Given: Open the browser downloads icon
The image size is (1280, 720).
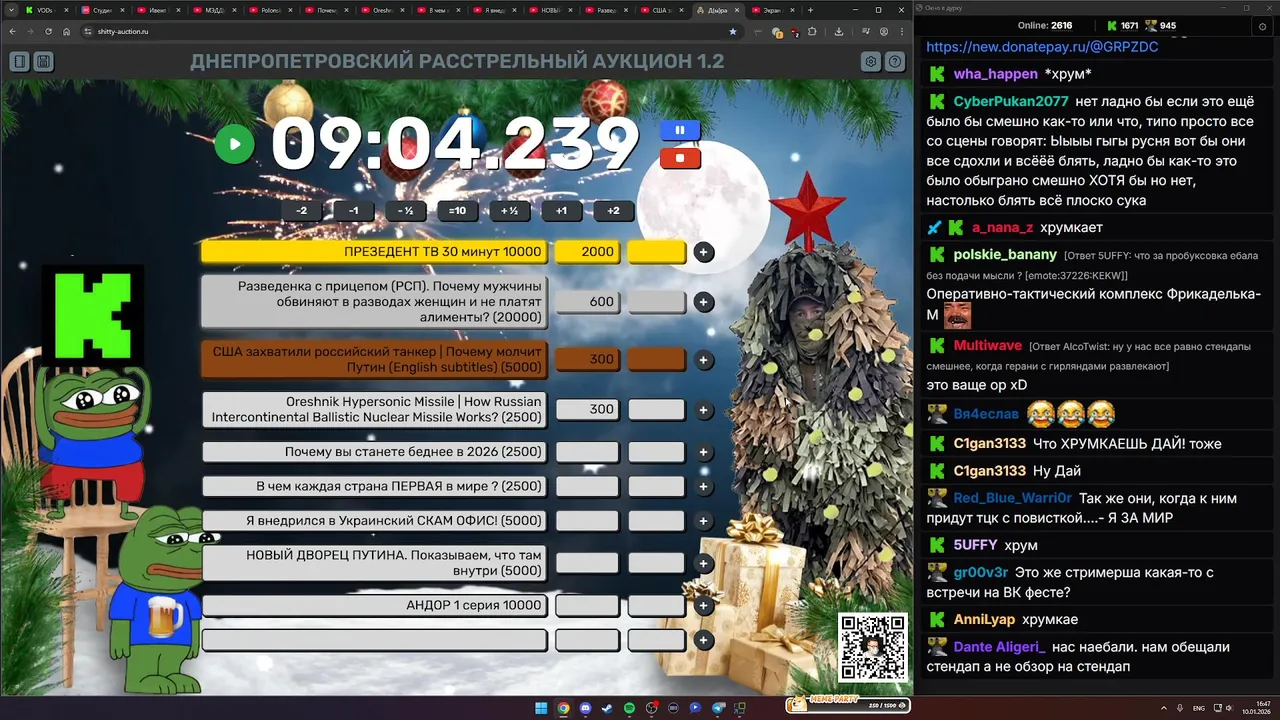Looking at the screenshot, I should coord(838,31).
